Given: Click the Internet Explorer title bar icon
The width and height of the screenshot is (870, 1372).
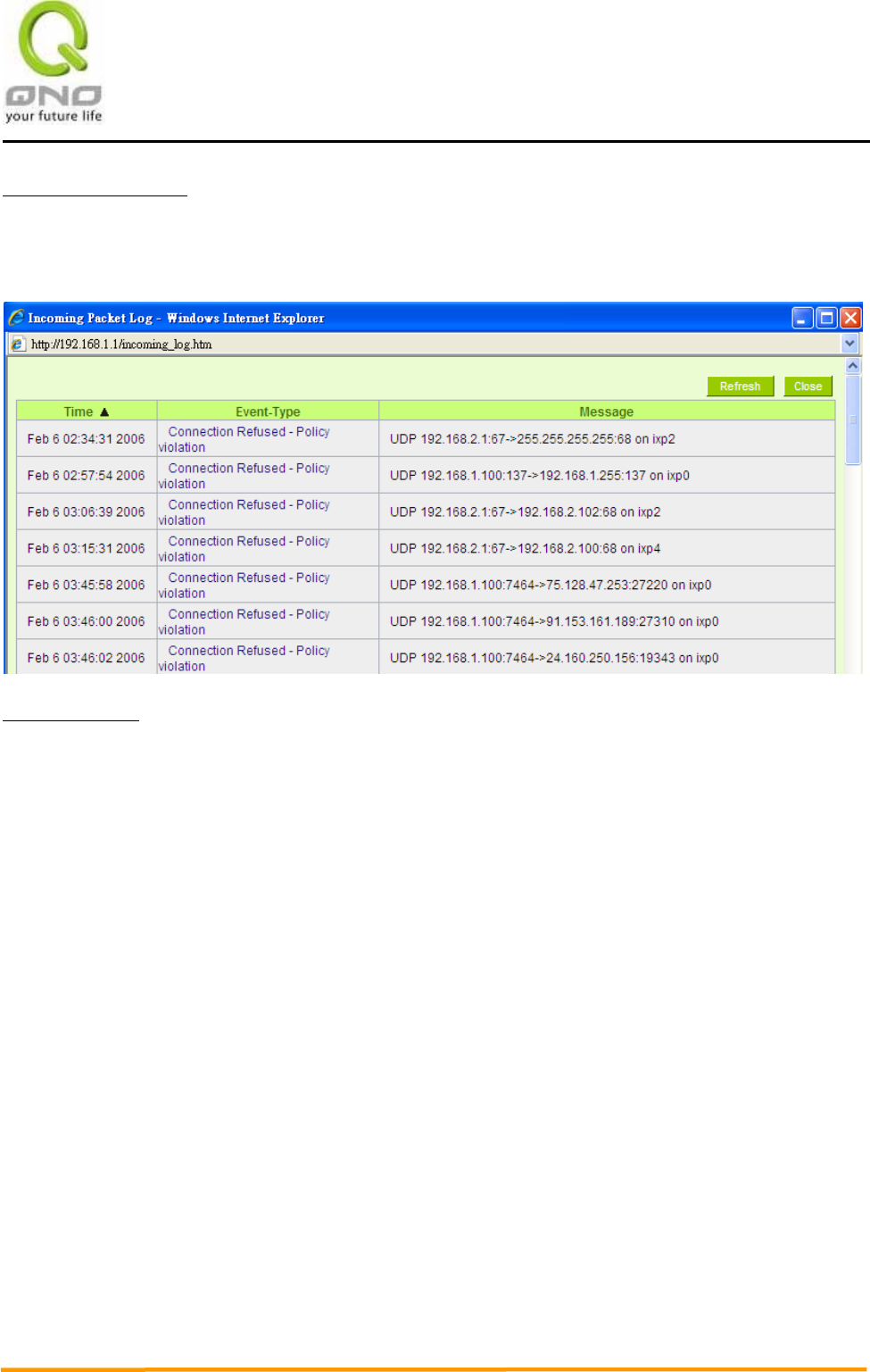Looking at the screenshot, I should (x=16, y=318).
